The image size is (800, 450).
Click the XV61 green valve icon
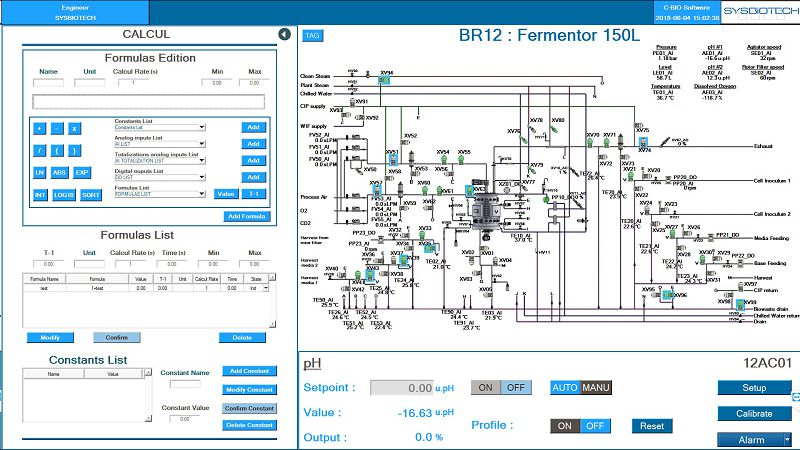pos(439,191)
